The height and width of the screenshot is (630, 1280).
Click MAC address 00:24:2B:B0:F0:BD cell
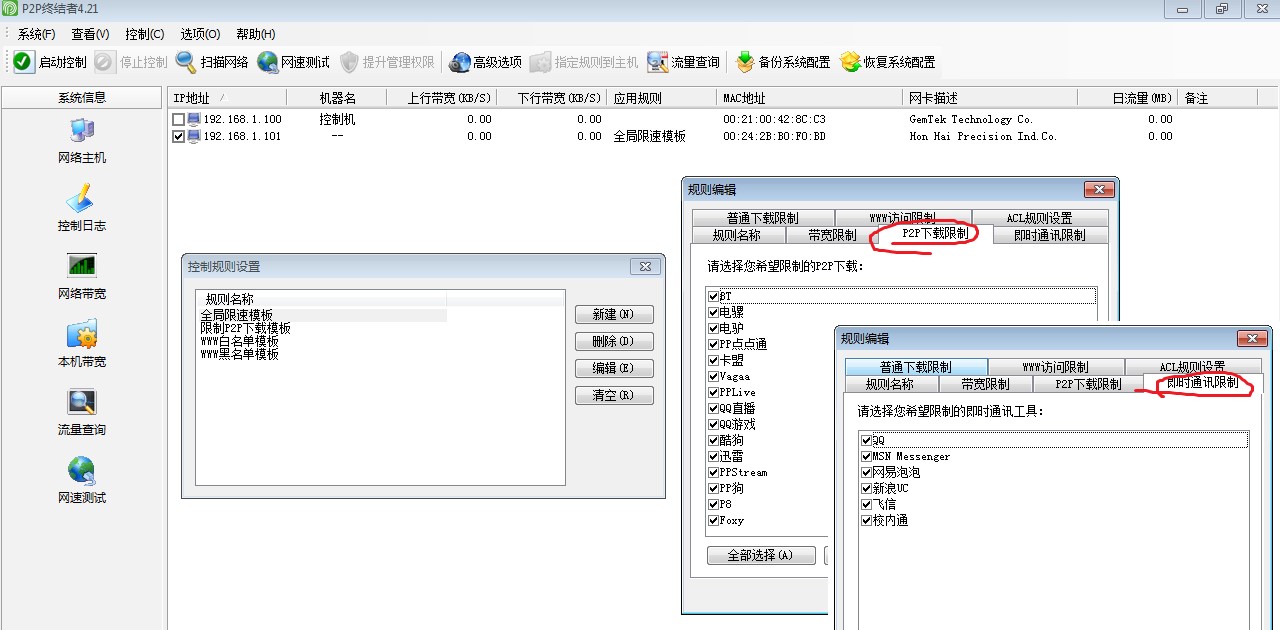(774, 136)
